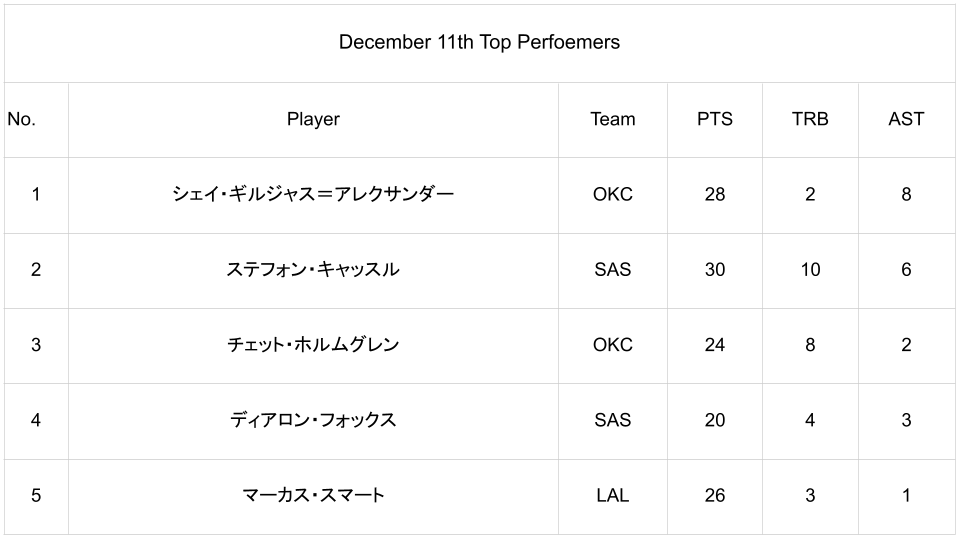Select the PTS value 30

(x=714, y=269)
